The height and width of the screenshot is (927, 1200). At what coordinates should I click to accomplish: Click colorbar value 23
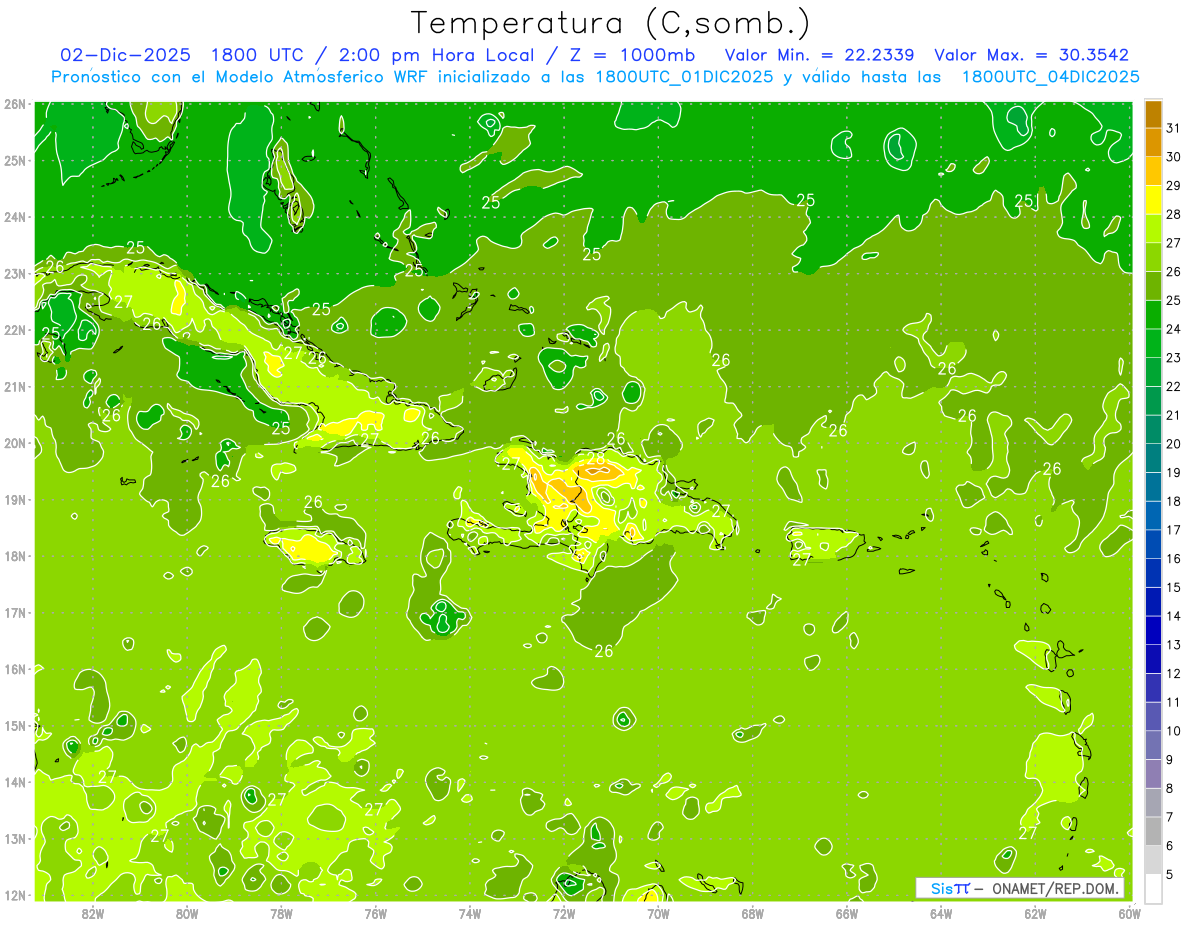[1174, 358]
